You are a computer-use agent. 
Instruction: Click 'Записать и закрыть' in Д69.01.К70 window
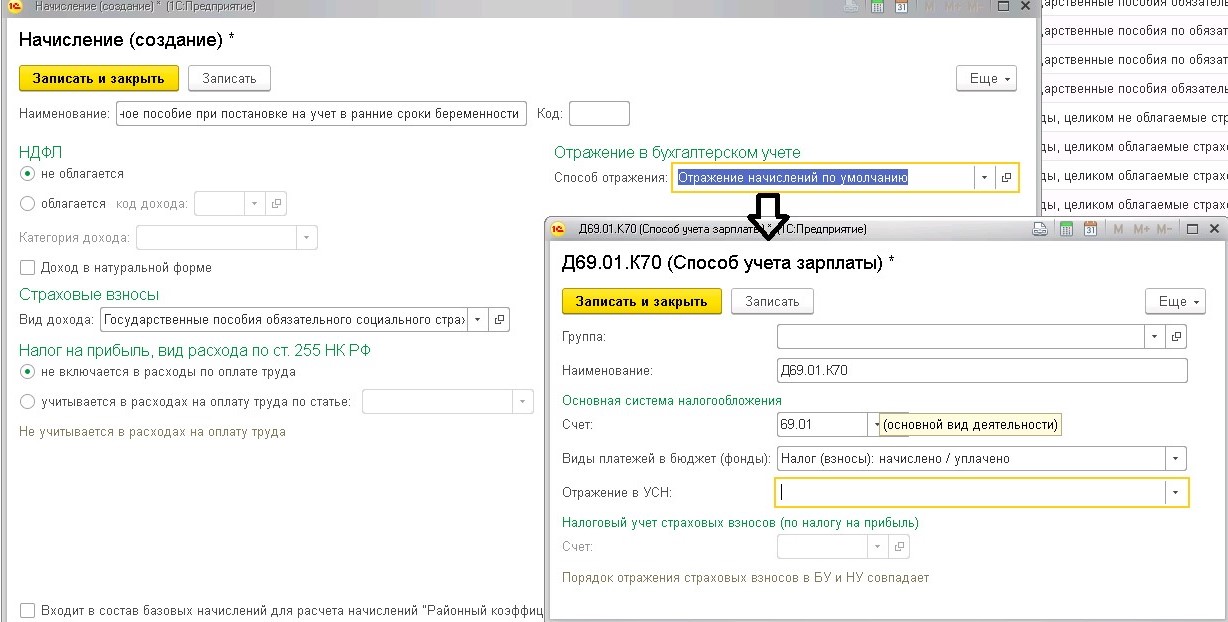point(642,301)
